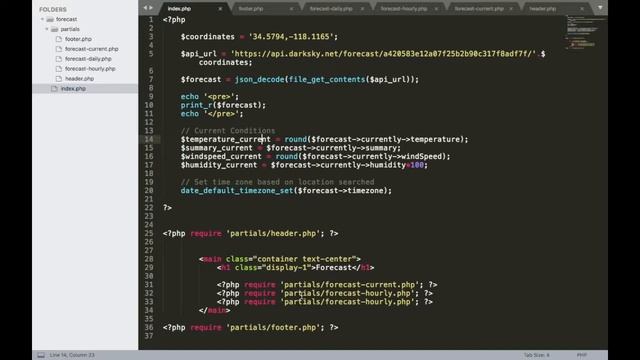Image resolution: width=640 pixels, height=360 pixels.
Task: Open forecast-current.php from the sidebar
Action: click(x=92, y=49)
